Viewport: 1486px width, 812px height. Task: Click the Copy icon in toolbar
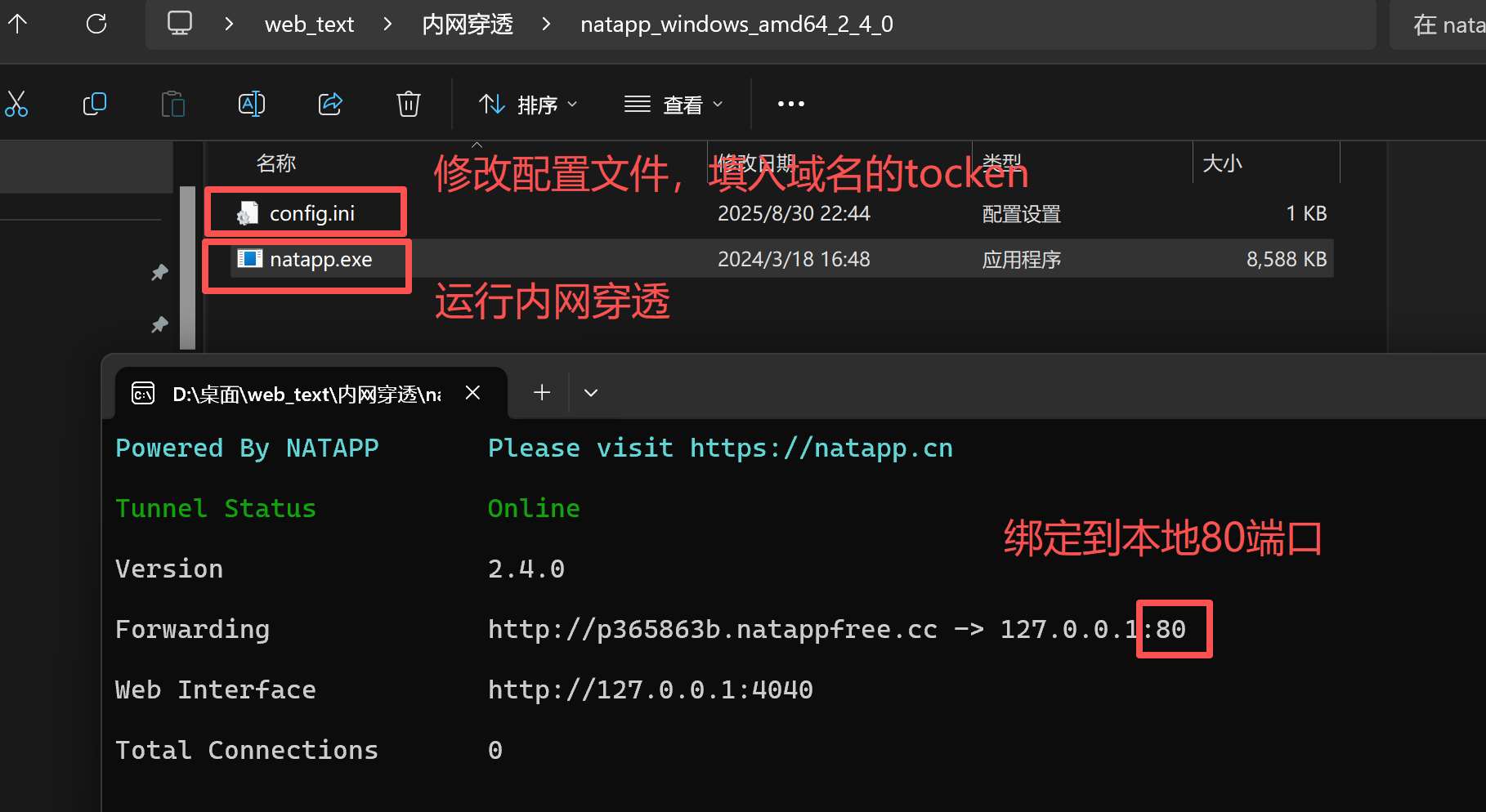pos(95,104)
